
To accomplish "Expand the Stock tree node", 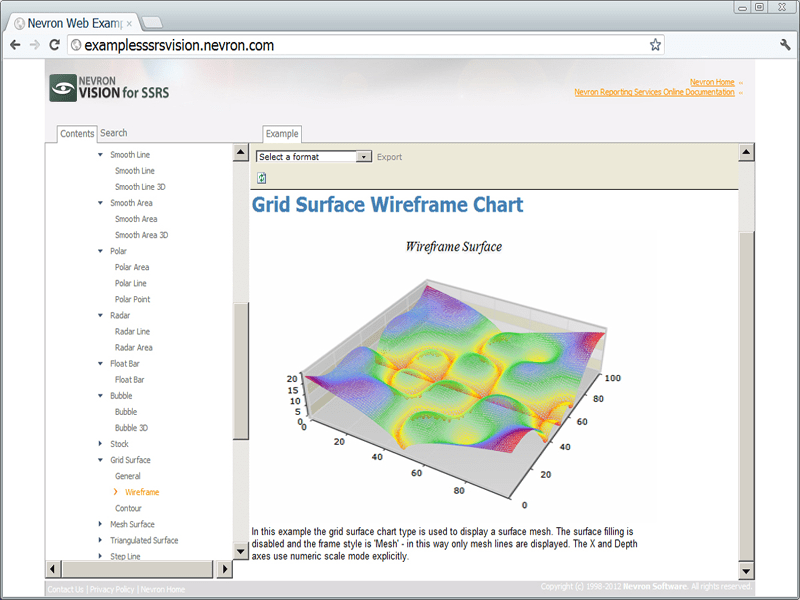I will tap(100, 444).
